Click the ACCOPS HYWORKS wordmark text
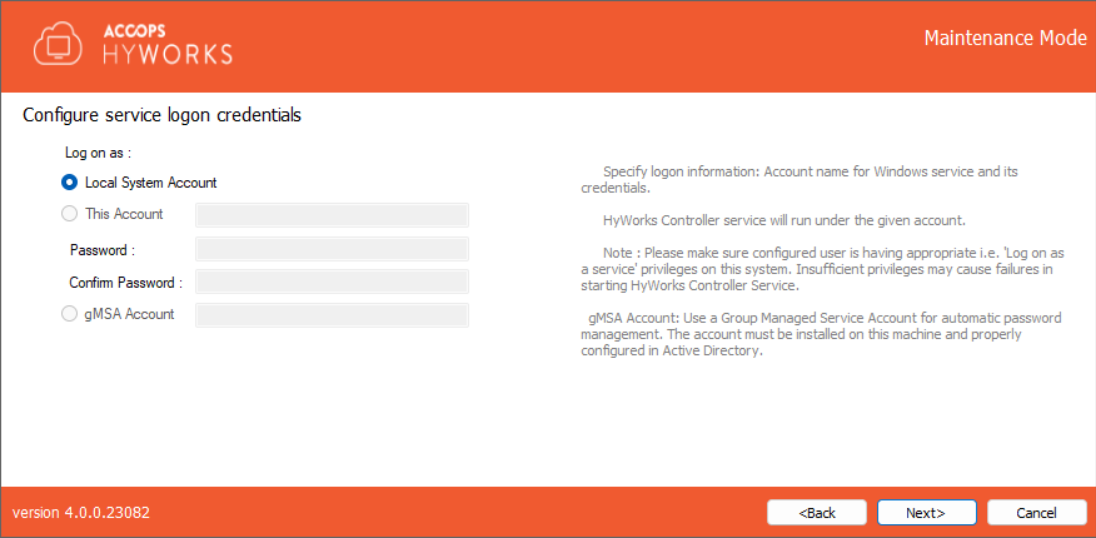Screen dimensions: 1096x538 pos(168,43)
